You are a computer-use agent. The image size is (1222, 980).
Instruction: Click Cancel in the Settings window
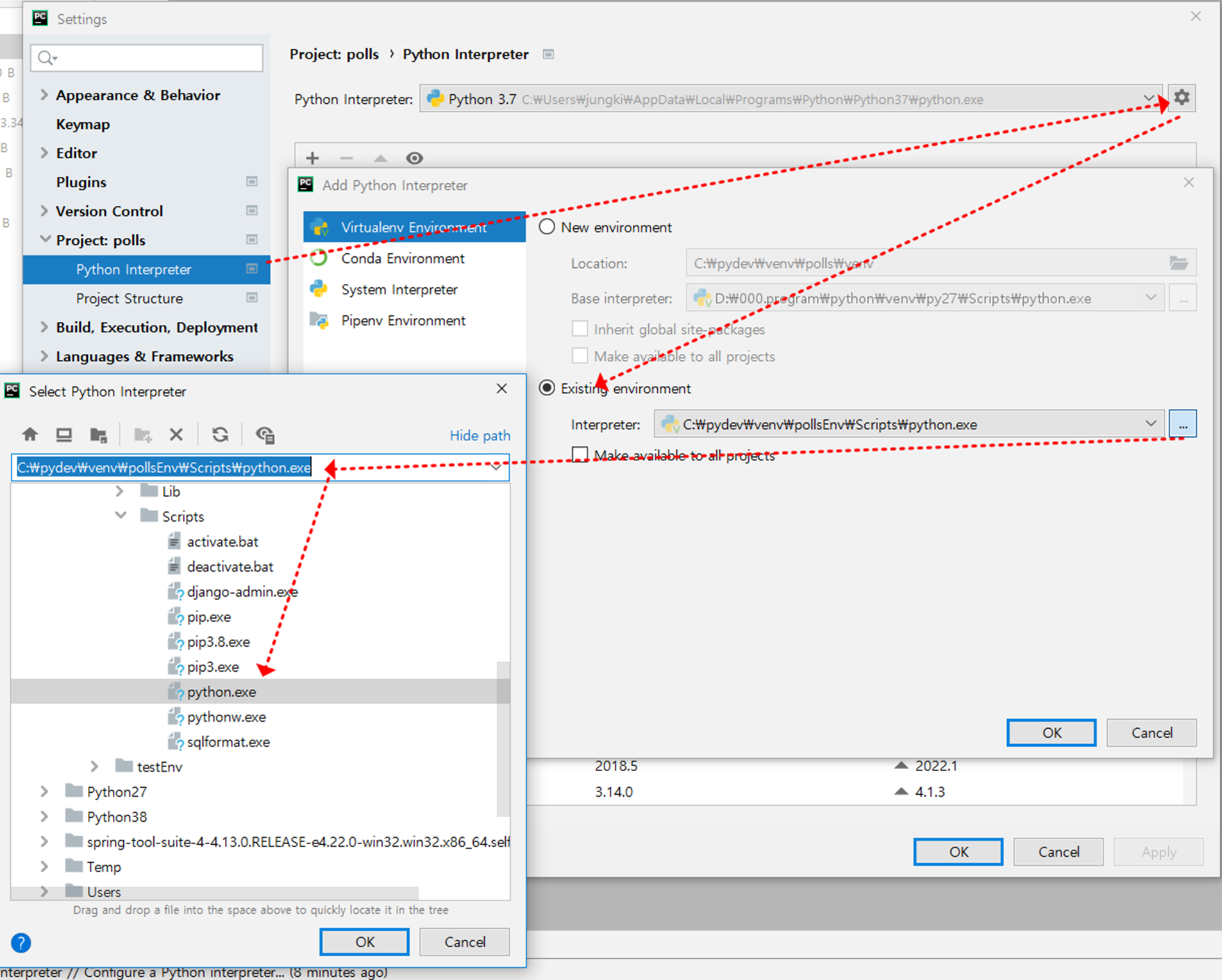[x=1059, y=852]
